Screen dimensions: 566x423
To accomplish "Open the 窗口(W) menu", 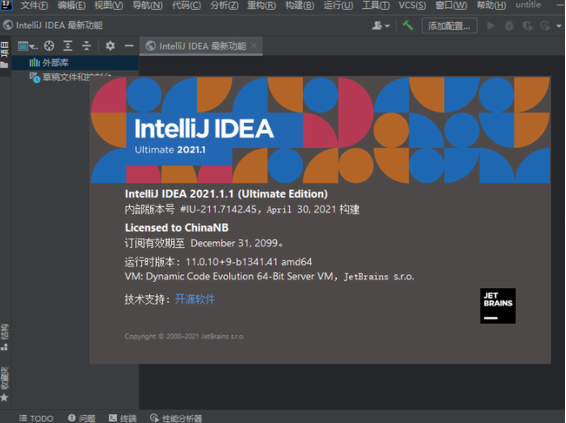I will tap(451, 5).
